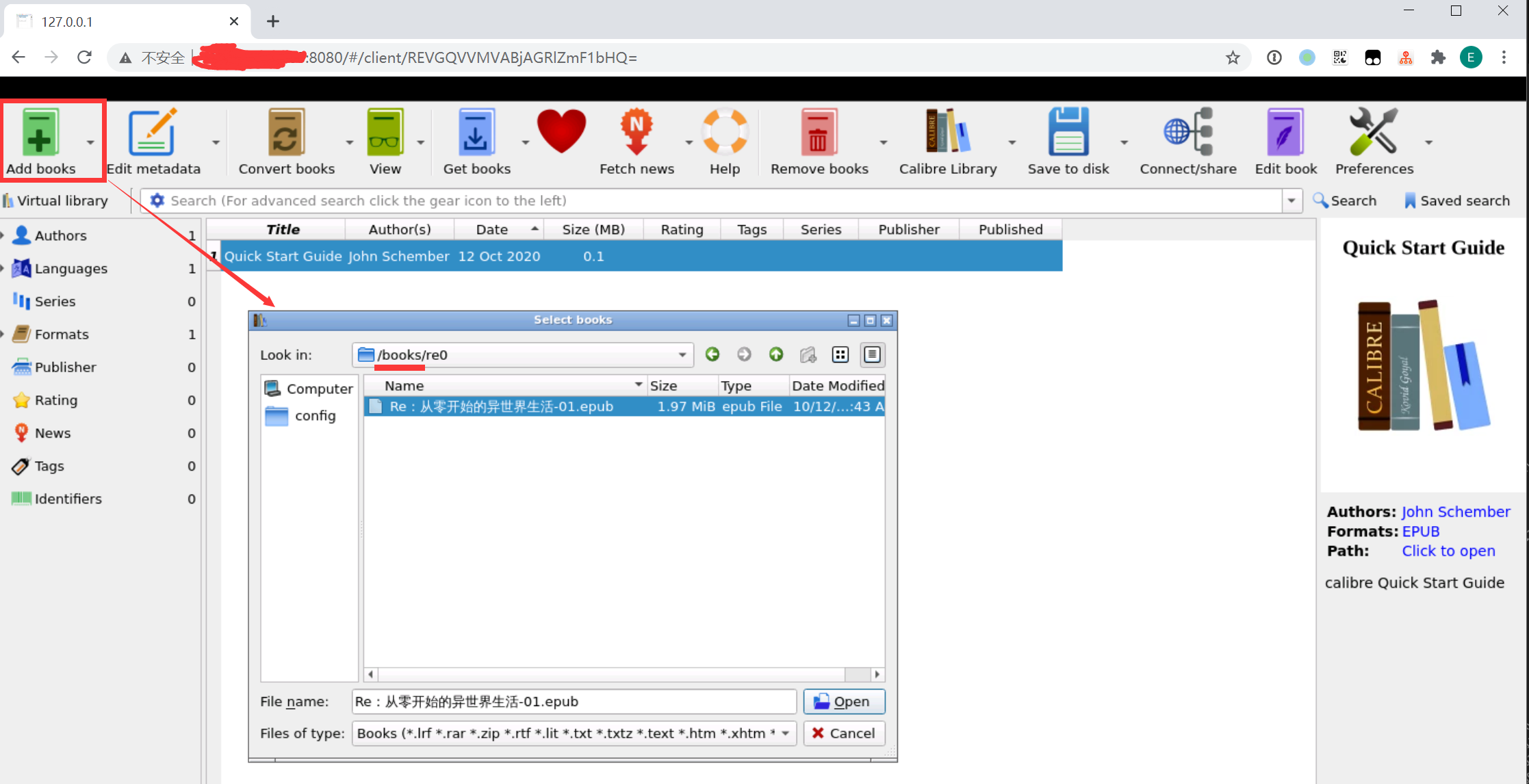This screenshot has height=784, width=1529.
Task: Click the File name input field
Action: (574, 701)
